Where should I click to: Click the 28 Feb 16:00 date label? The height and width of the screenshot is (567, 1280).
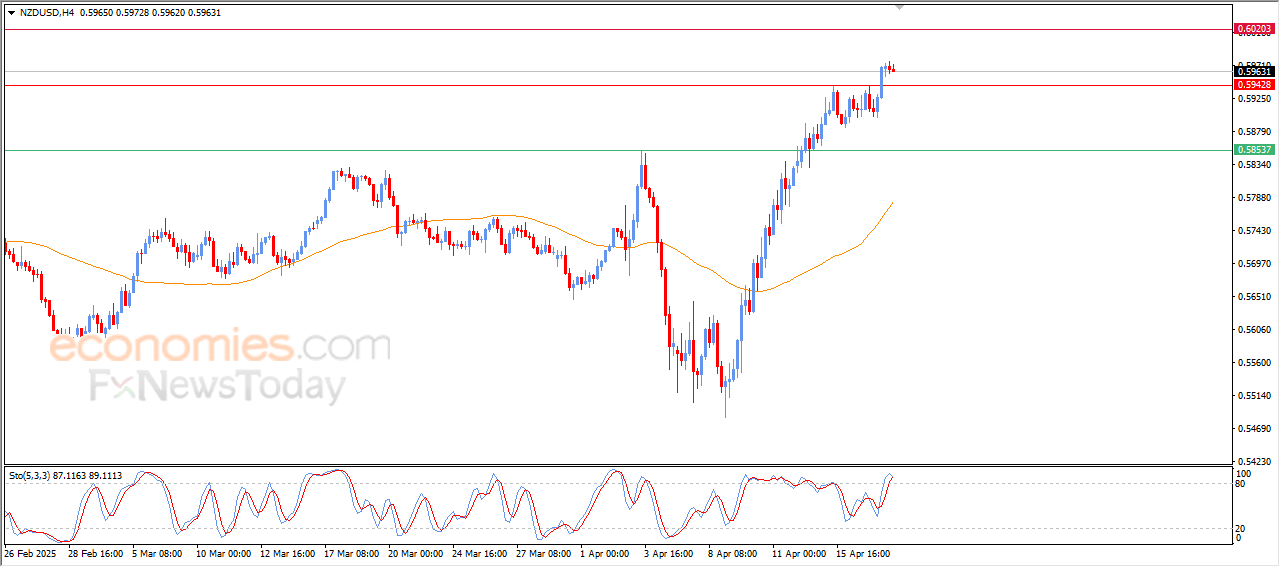point(95,552)
